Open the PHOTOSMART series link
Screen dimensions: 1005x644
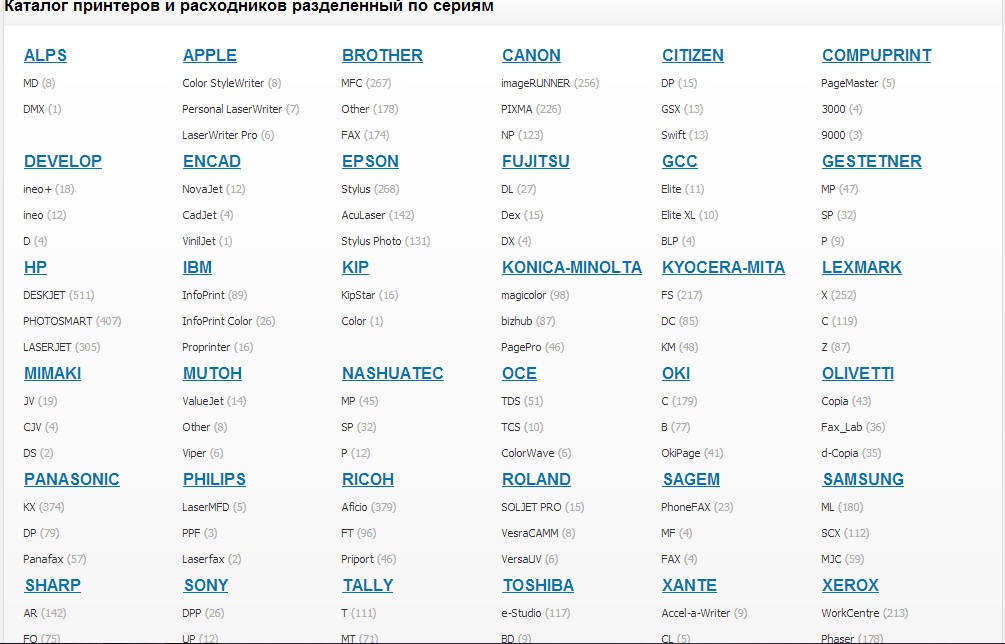58,322
